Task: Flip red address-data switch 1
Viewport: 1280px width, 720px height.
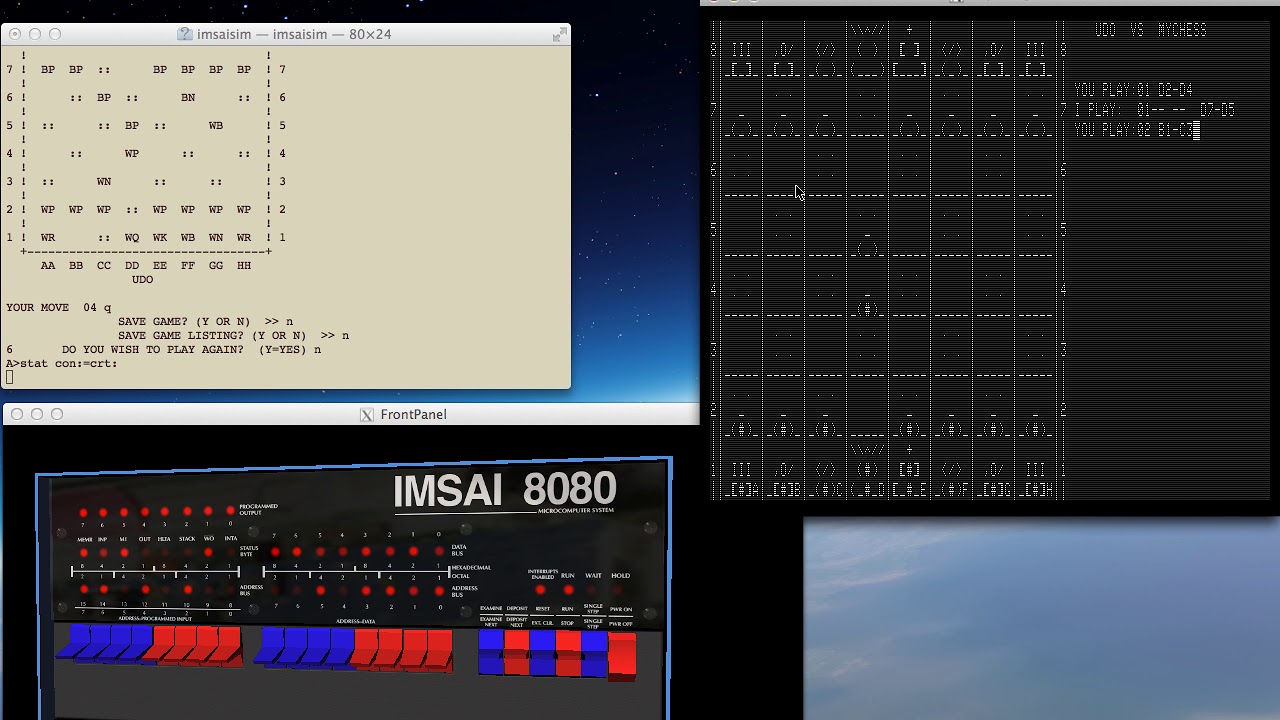Action: pos(412,650)
